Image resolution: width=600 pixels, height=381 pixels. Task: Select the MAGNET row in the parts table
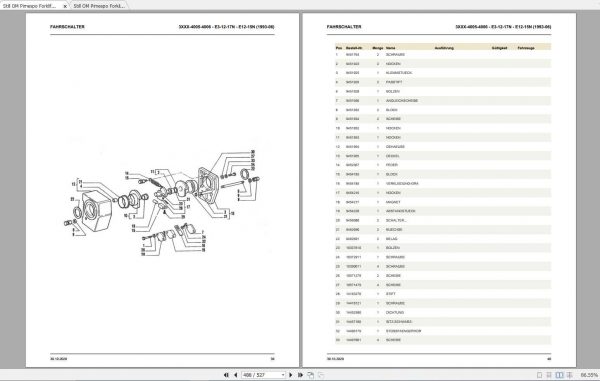(x=443, y=202)
